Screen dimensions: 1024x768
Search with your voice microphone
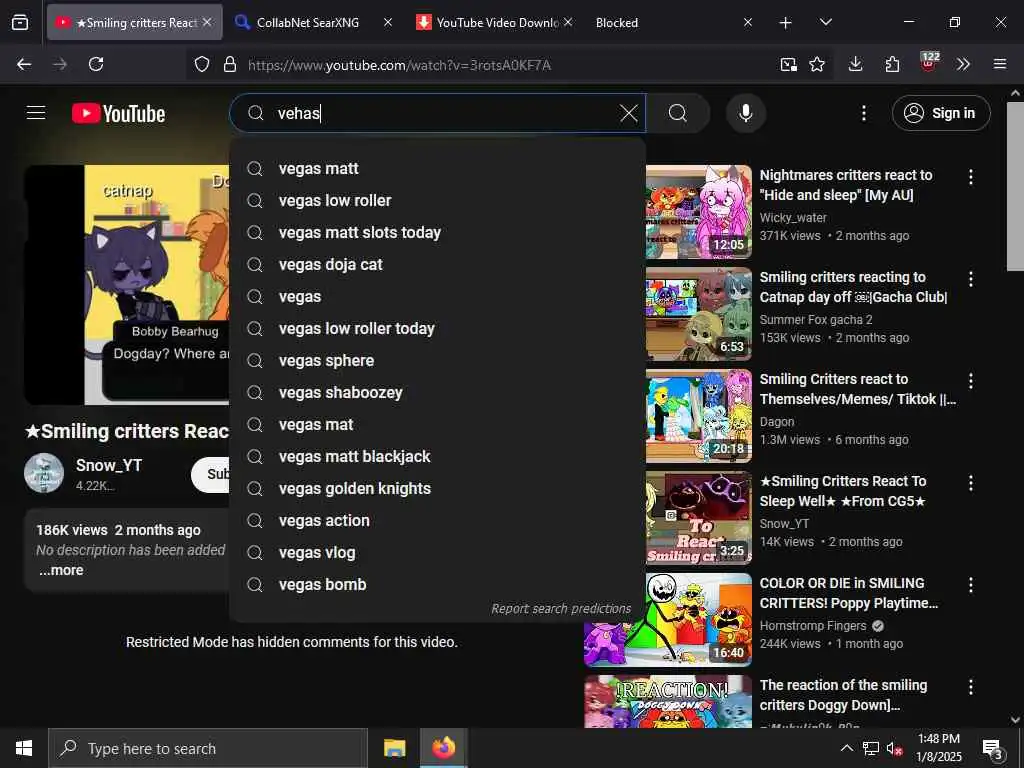[x=745, y=114]
